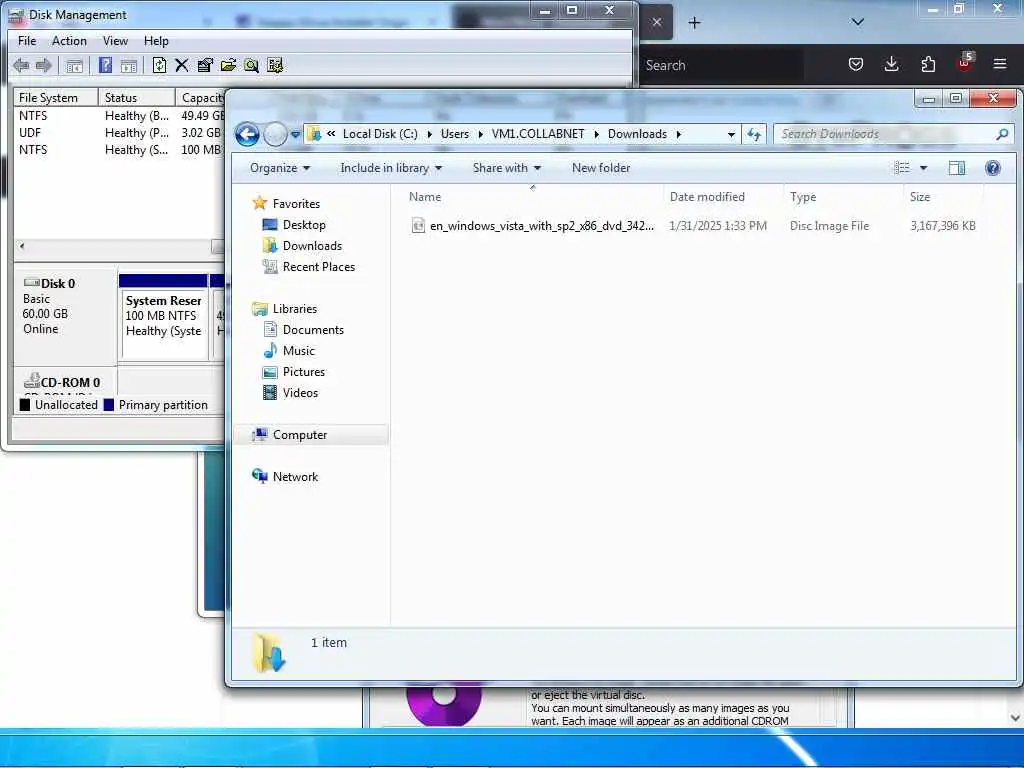Click Firefox Pocket save icon
This screenshot has width=1024, height=768.
tap(856, 64)
